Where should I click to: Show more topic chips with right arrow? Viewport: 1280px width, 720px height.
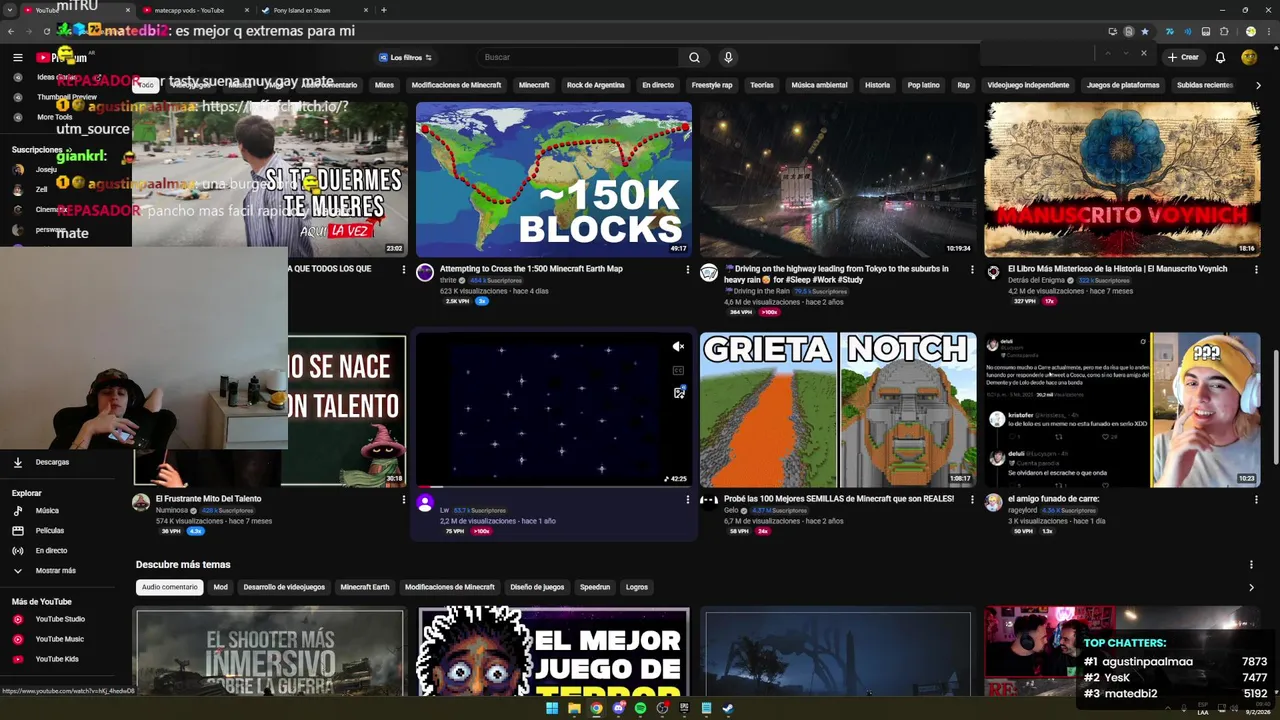(x=1257, y=85)
